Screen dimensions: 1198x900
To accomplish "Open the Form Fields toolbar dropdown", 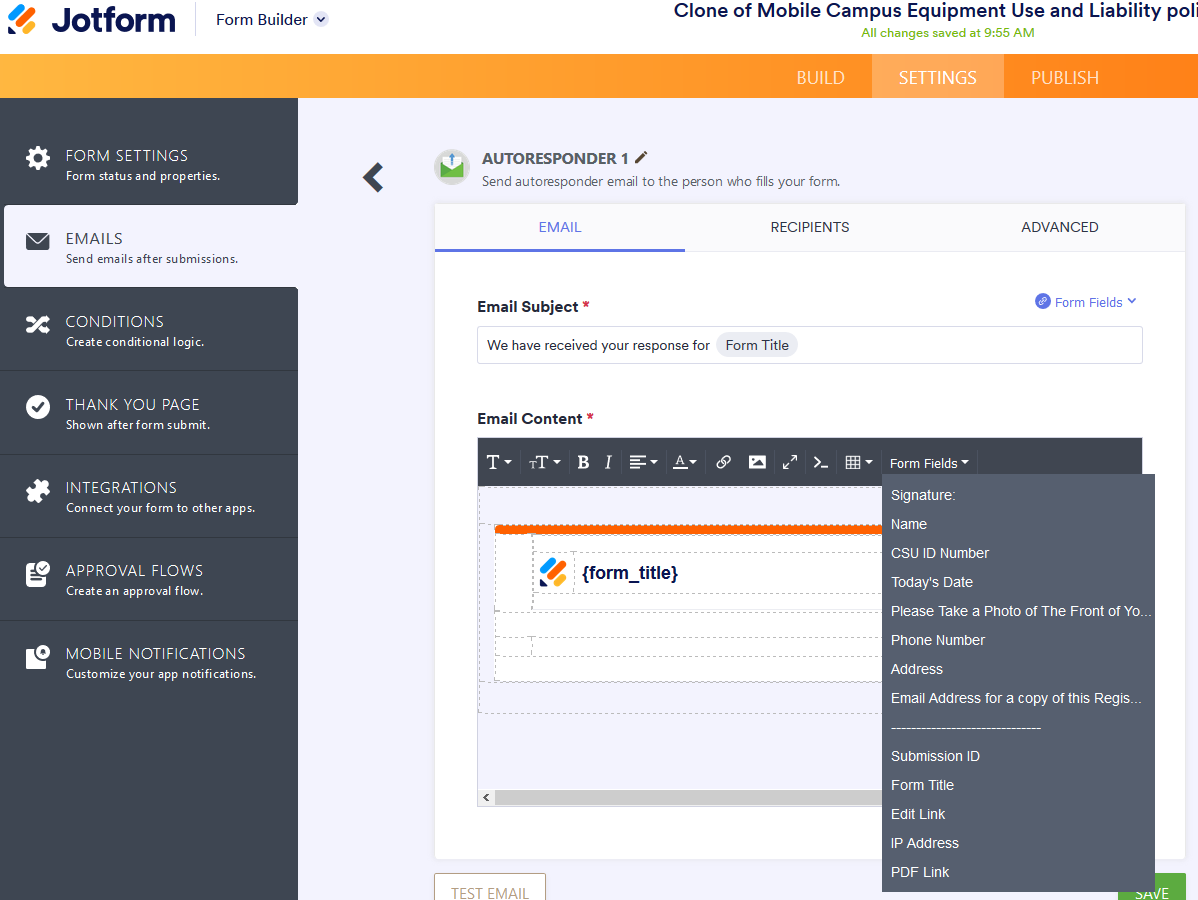I will (x=928, y=462).
